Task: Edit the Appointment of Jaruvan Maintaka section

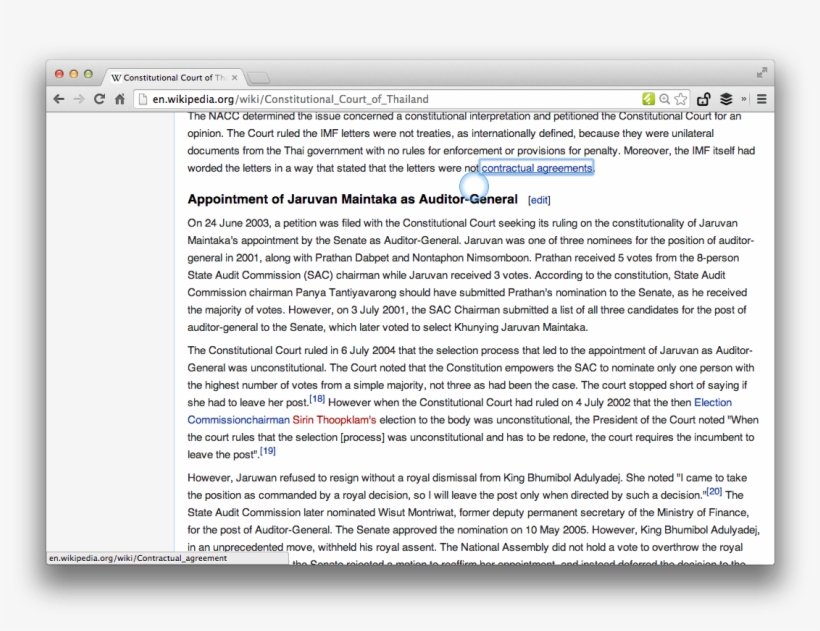Action: [x=539, y=200]
